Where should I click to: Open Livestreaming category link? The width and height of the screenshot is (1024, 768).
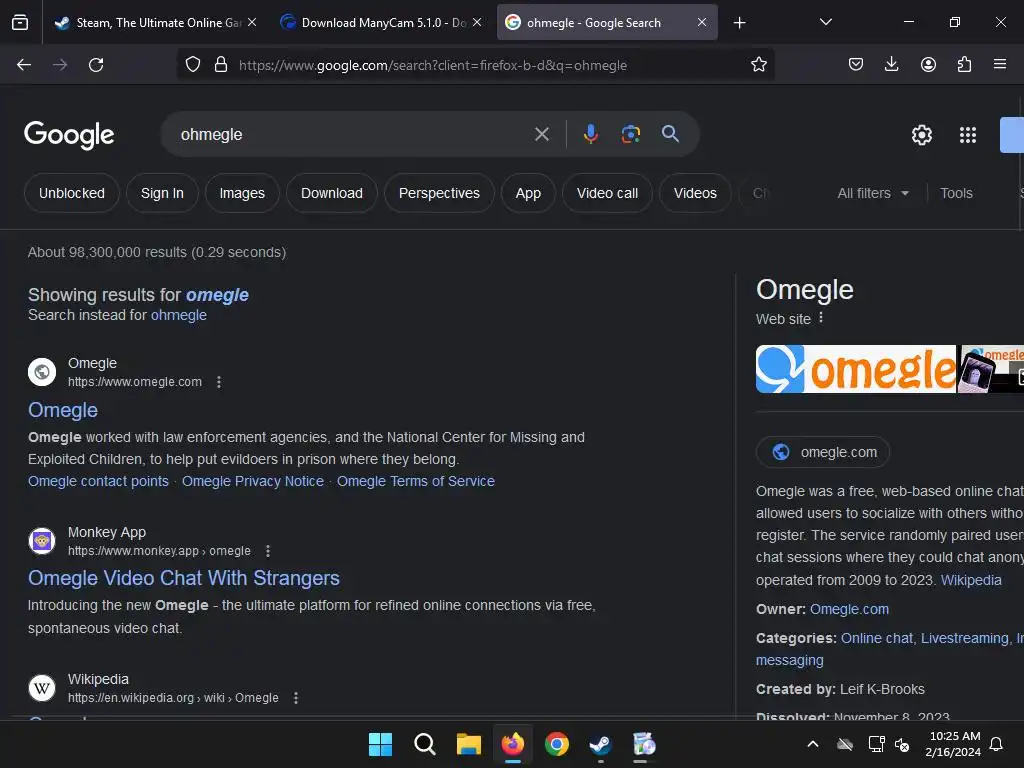click(x=965, y=638)
